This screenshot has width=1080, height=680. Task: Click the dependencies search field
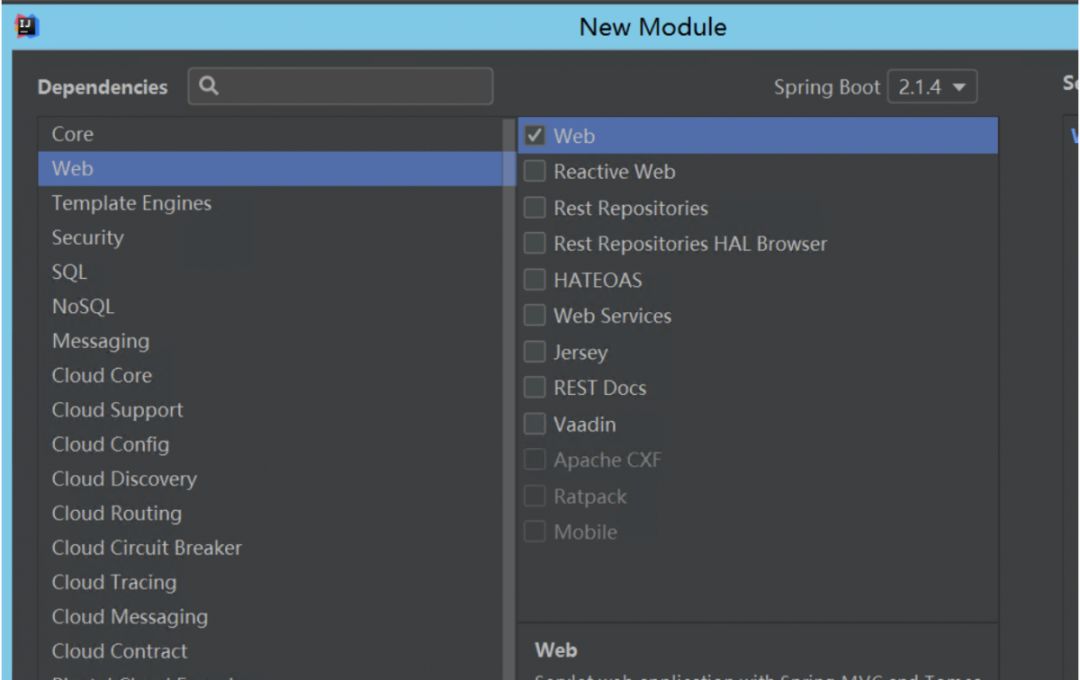[x=340, y=86]
